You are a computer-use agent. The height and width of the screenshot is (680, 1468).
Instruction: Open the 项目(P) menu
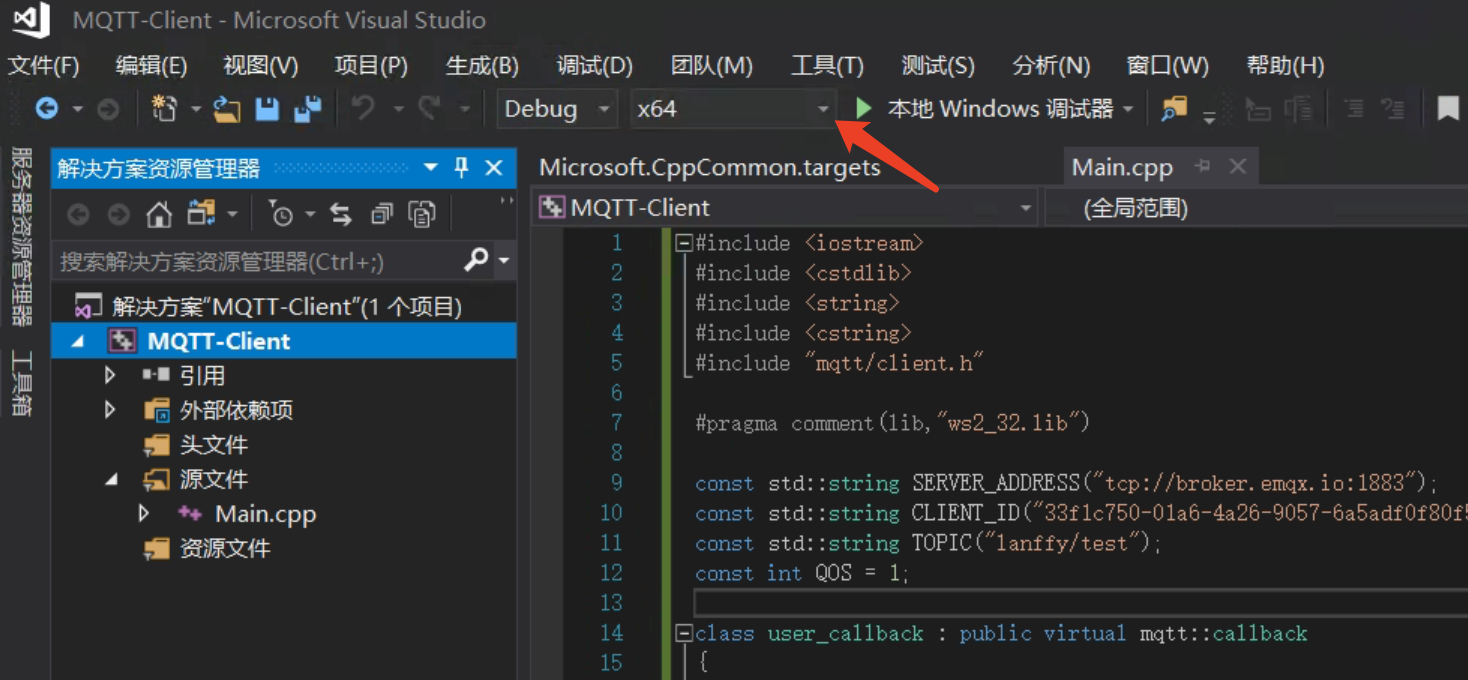click(x=371, y=66)
